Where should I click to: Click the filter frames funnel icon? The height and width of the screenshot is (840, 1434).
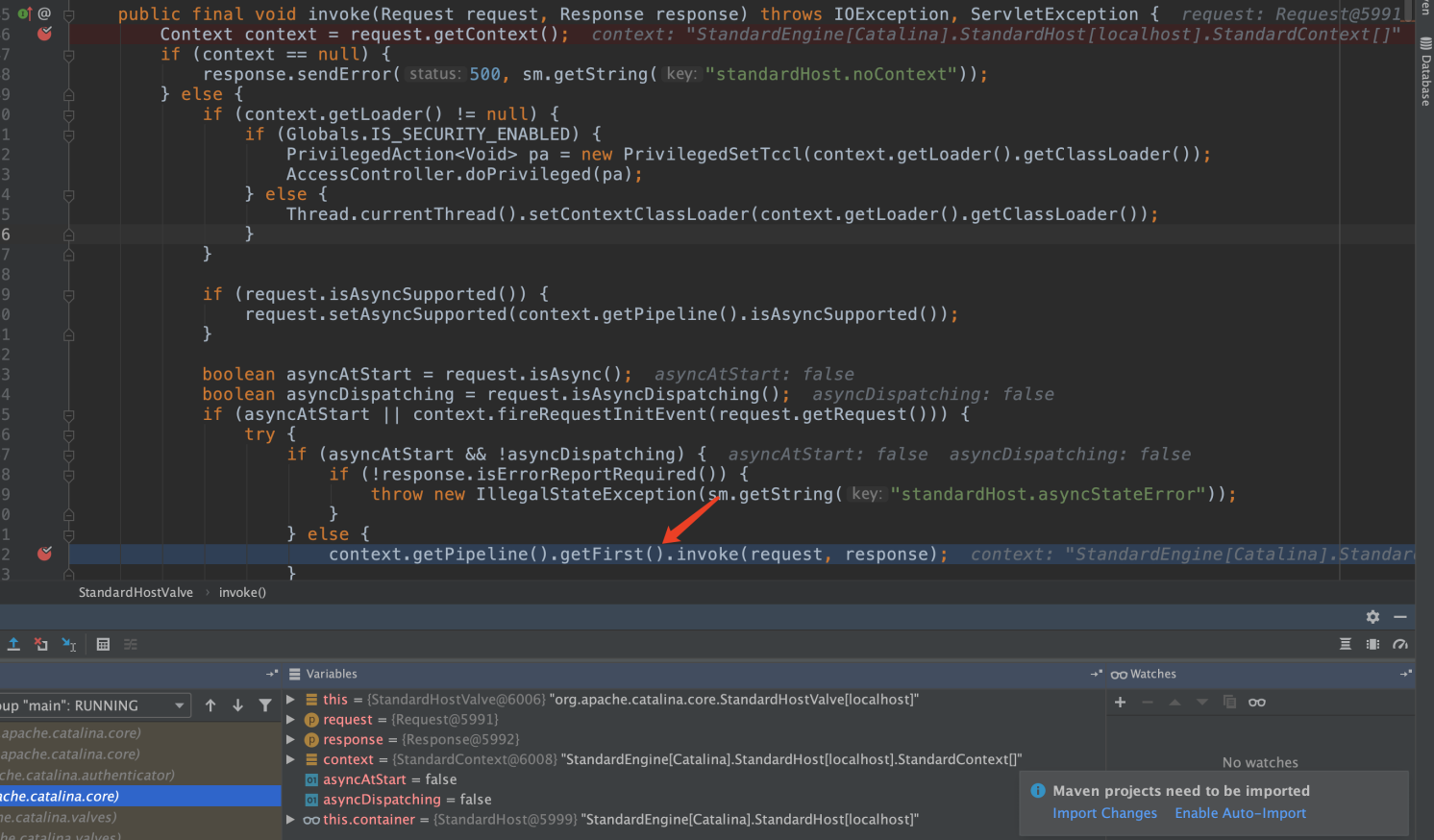point(265,705)
